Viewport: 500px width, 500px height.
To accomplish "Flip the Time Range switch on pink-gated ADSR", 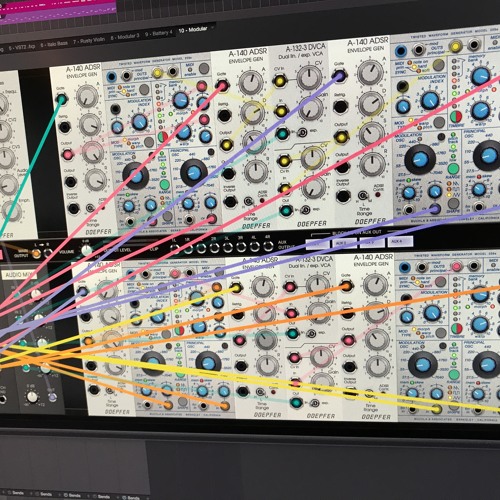I will [248, 201].
